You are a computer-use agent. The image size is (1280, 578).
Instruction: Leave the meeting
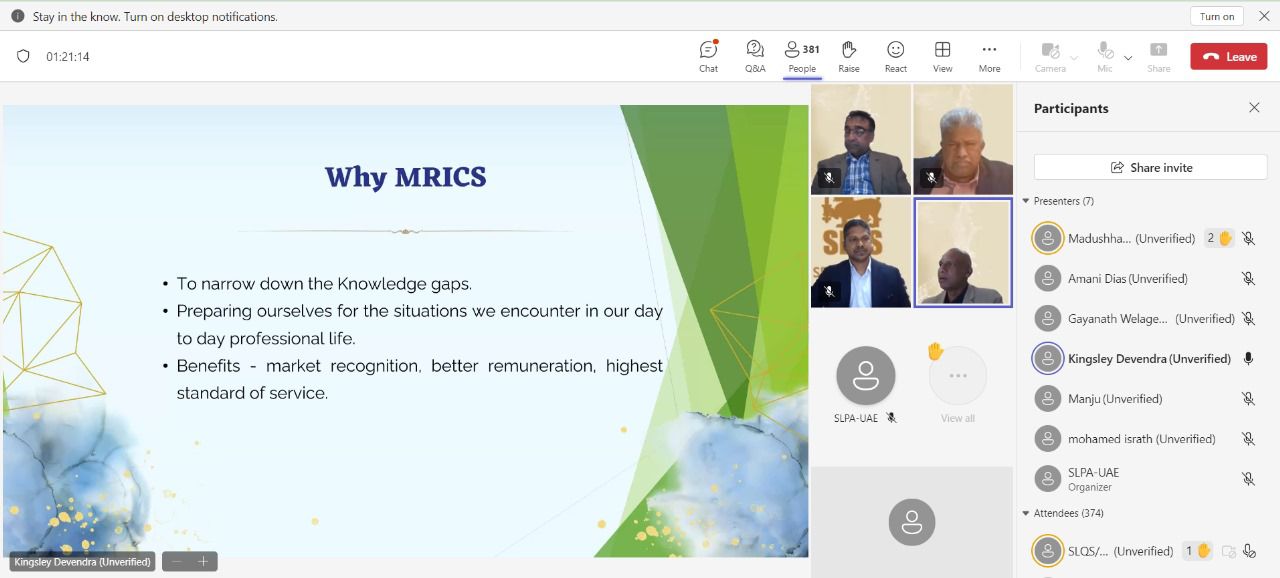pyautogui.click(x=1228, y=57)
